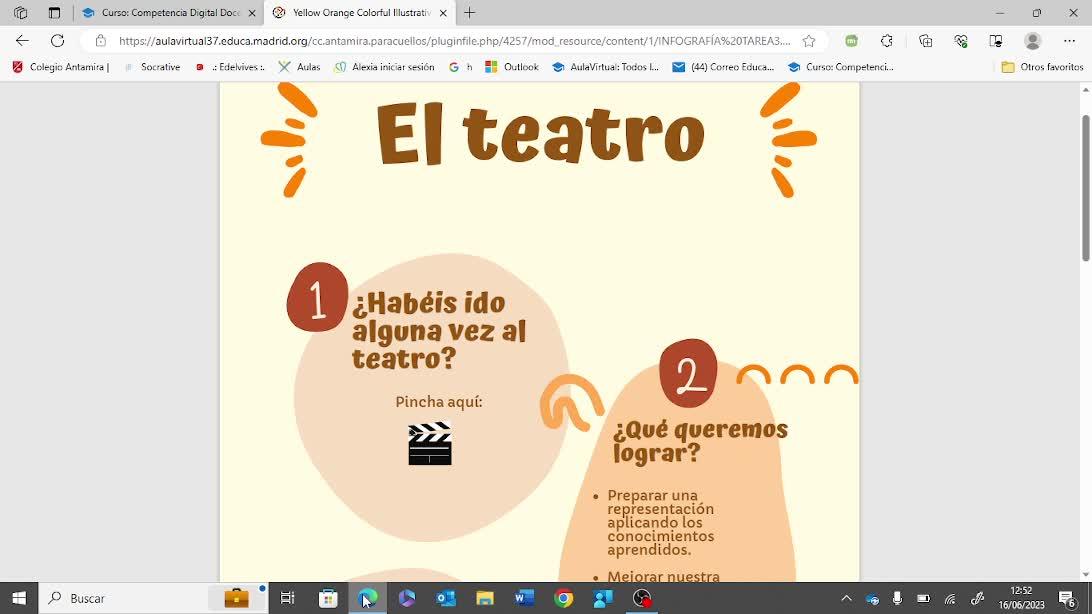
Task: Open the user profile avatar
Action: pos(1032,41)
